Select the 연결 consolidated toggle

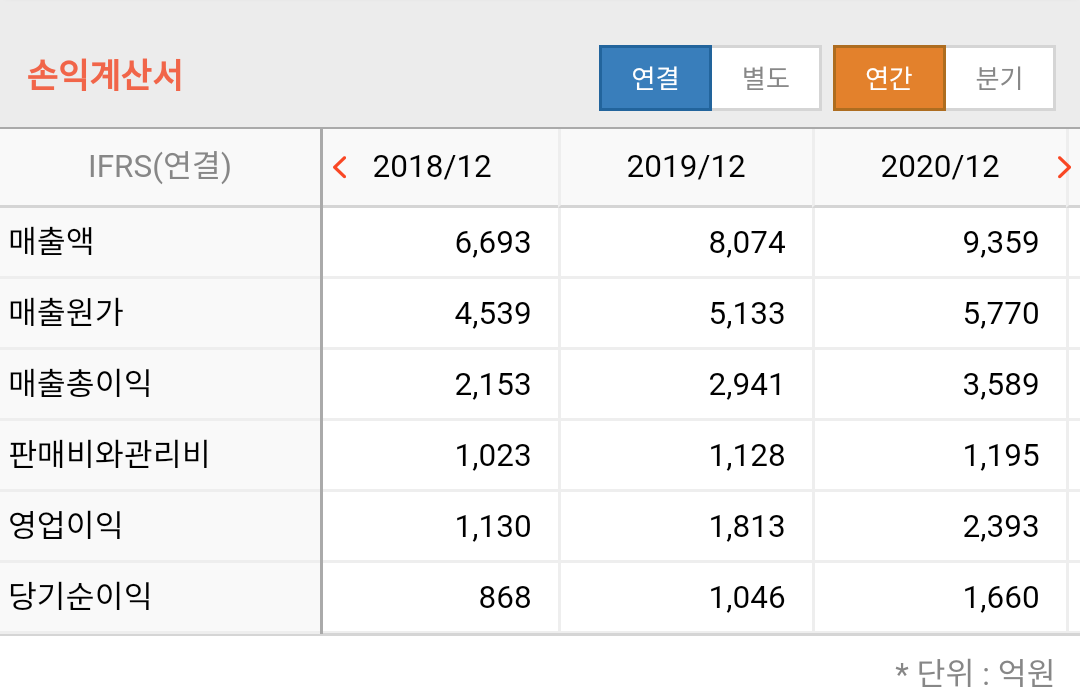[655, 78]
